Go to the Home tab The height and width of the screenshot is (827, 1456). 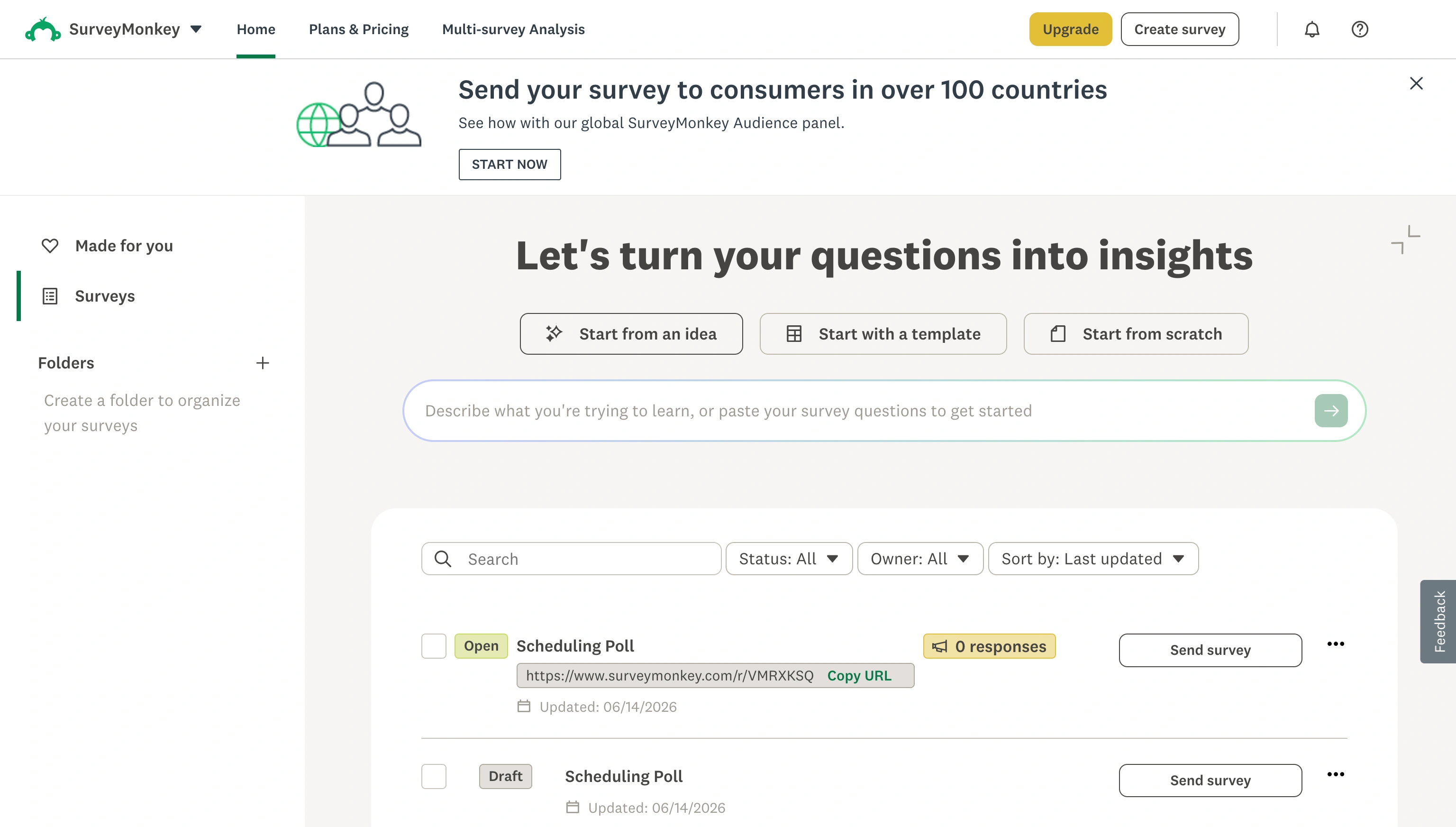256,29
